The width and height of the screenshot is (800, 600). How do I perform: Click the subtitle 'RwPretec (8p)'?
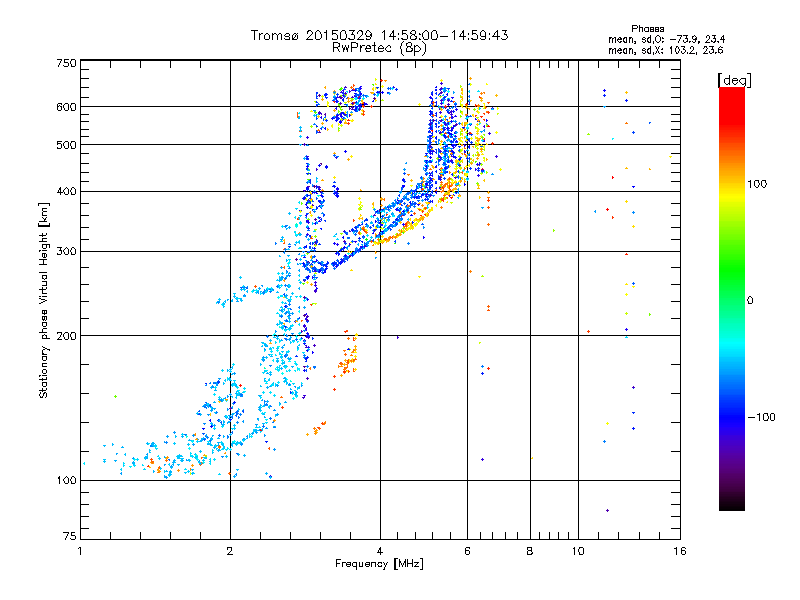[380, 48]
